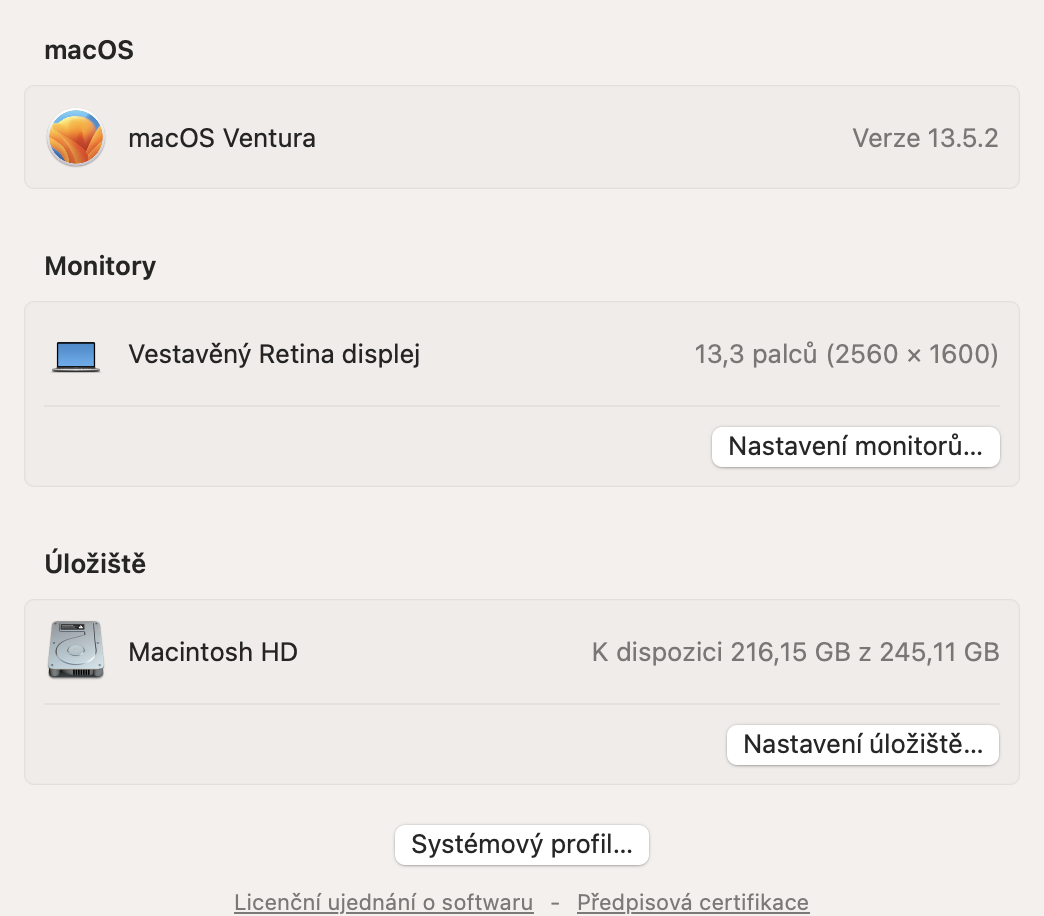Click the dash between the footer links

pos(555,902)
